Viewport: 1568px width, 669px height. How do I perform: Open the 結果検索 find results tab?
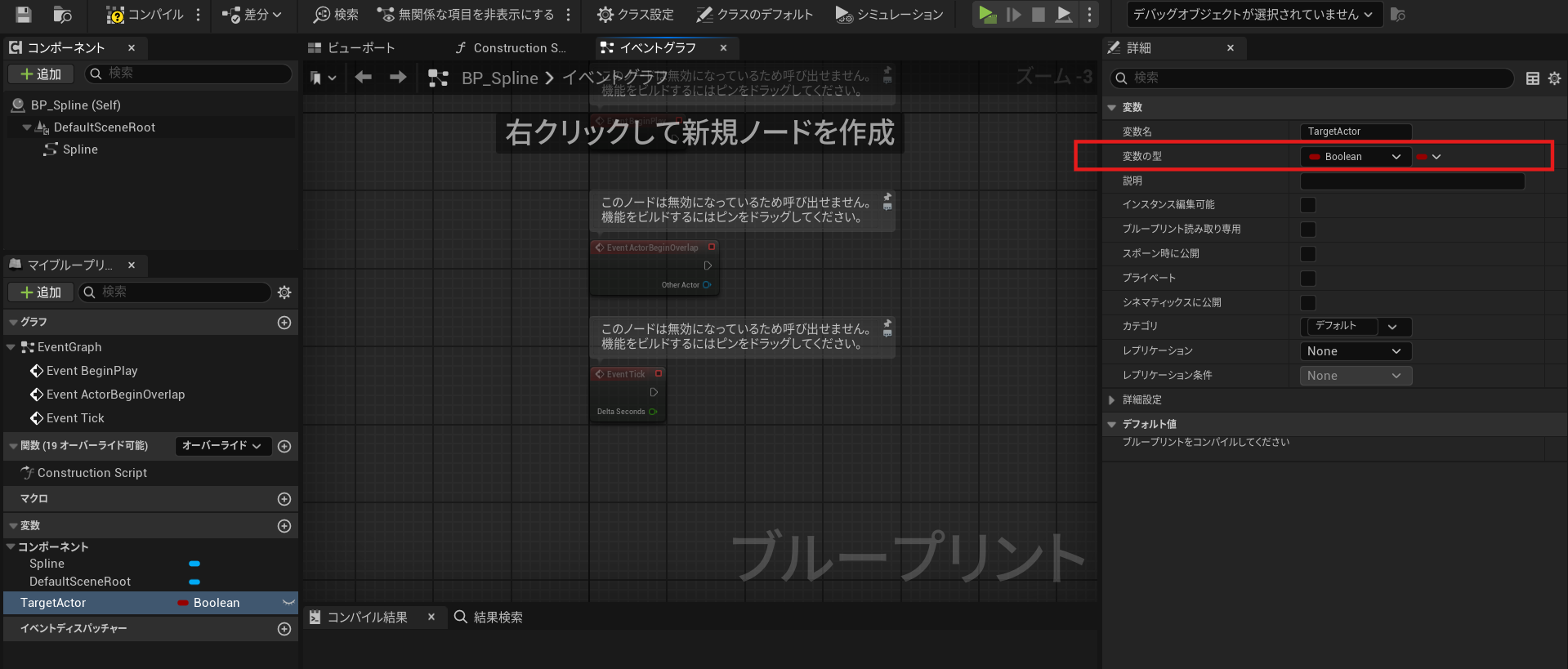pos(489,618)
